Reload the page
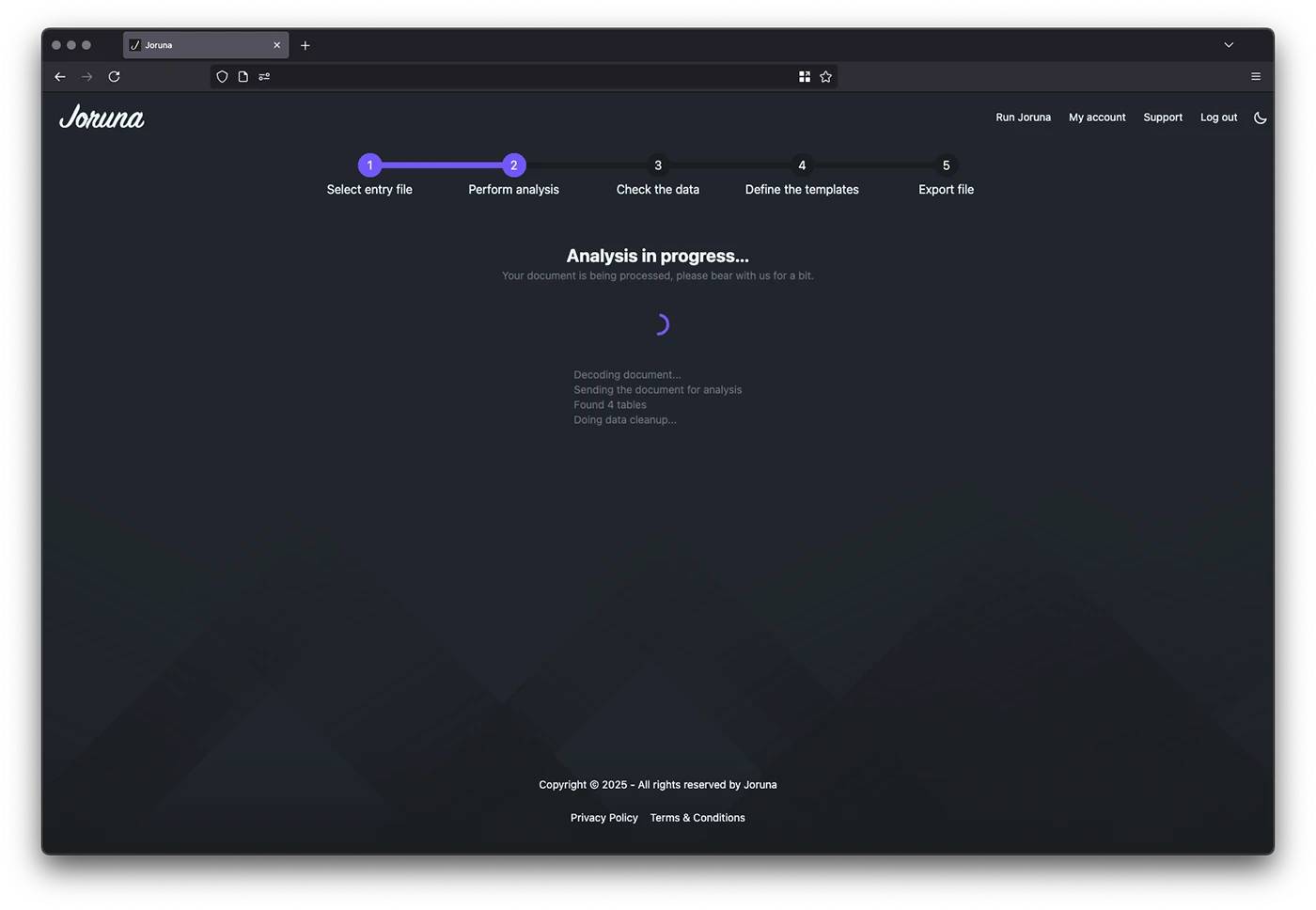Viewport: 1316px width, 910px height. (x=114, y=77)
